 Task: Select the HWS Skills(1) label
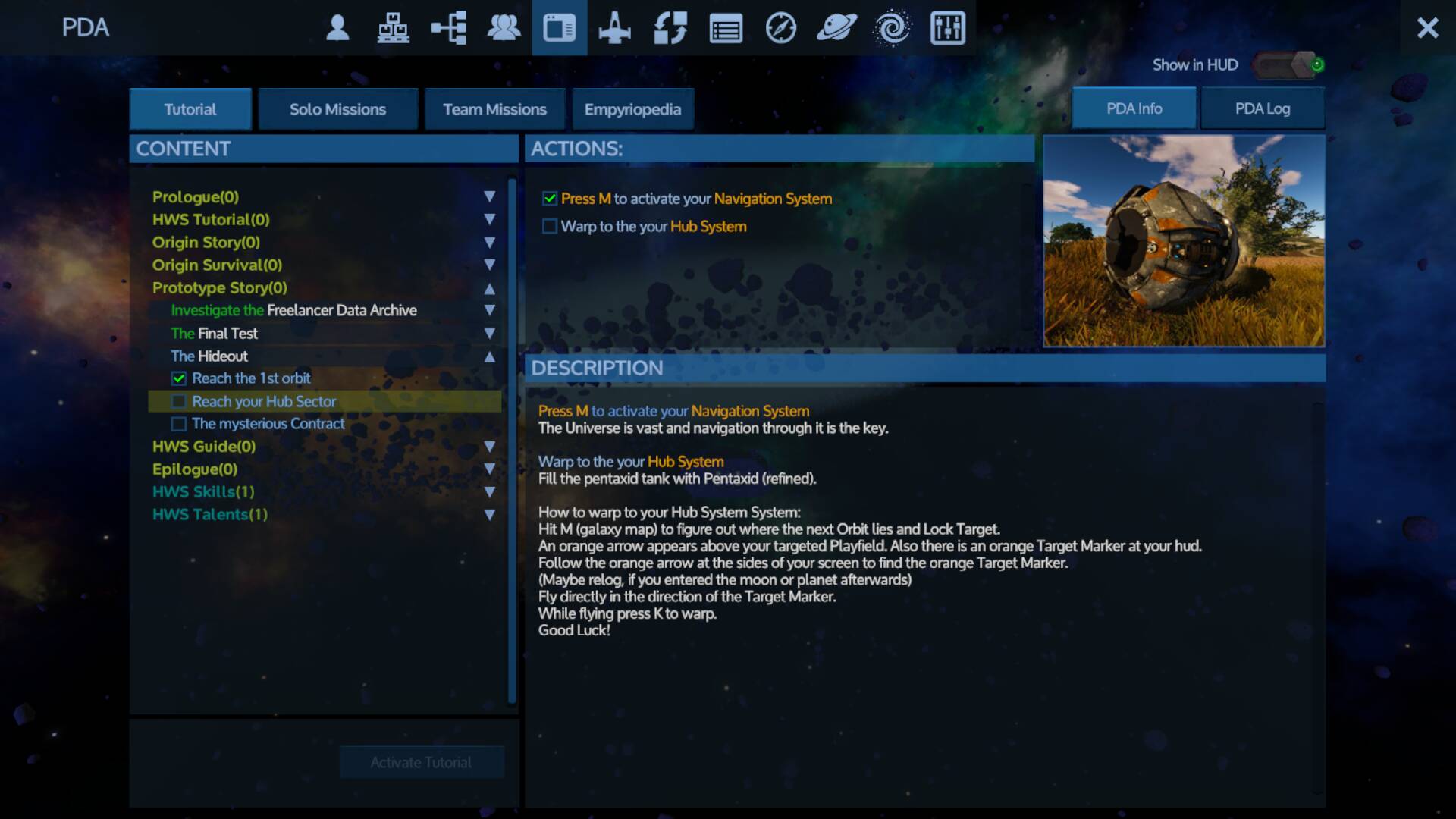[203, 491]
